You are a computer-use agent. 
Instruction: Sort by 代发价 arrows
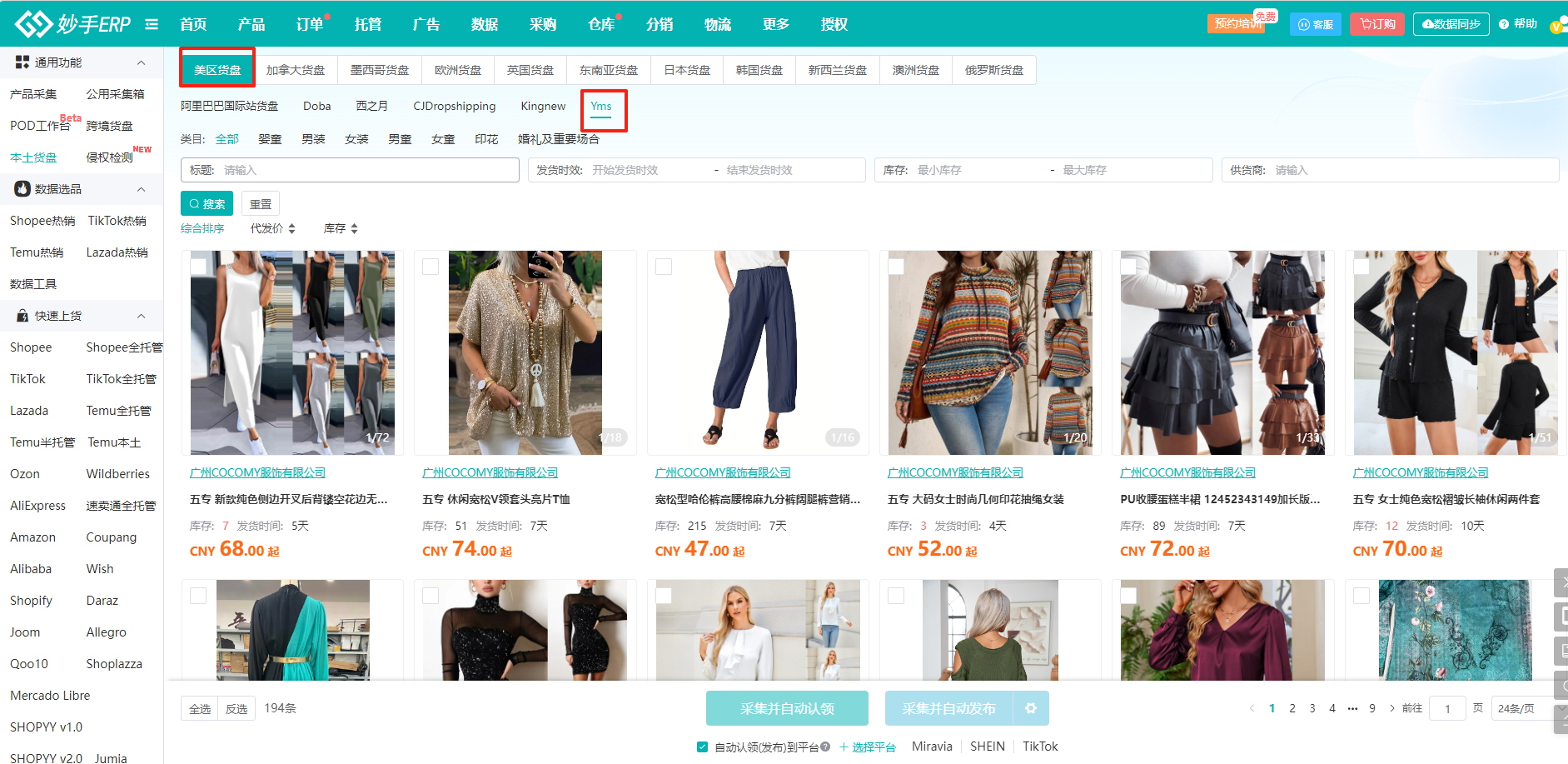point(292,228)
